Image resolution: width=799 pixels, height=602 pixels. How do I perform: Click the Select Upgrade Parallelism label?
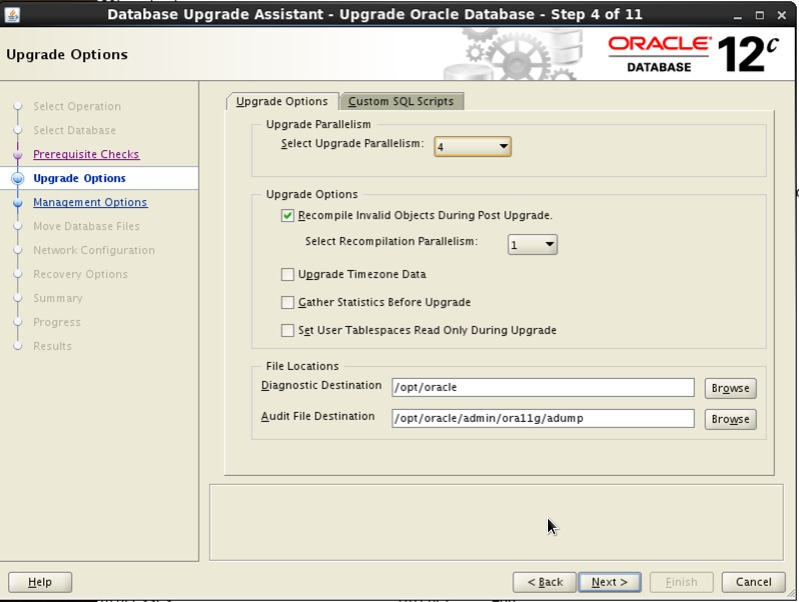click(x=352, y=144)
